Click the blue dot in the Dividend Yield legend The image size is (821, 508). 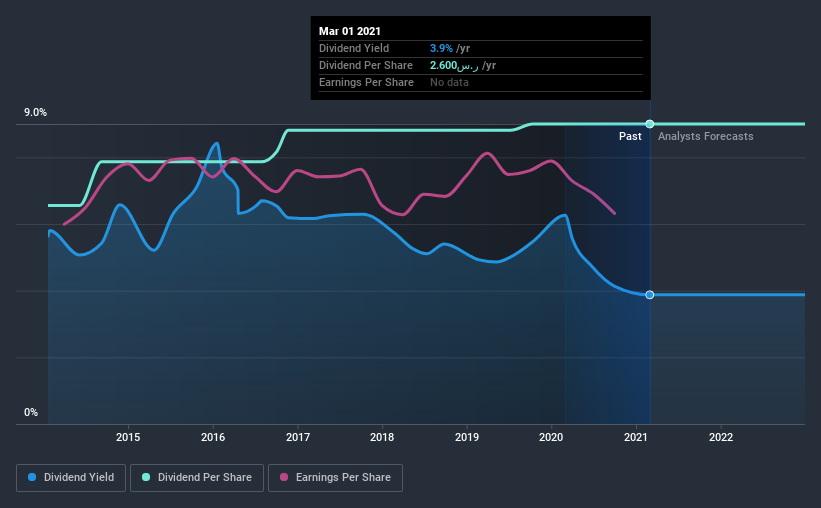tap(33, 478)
